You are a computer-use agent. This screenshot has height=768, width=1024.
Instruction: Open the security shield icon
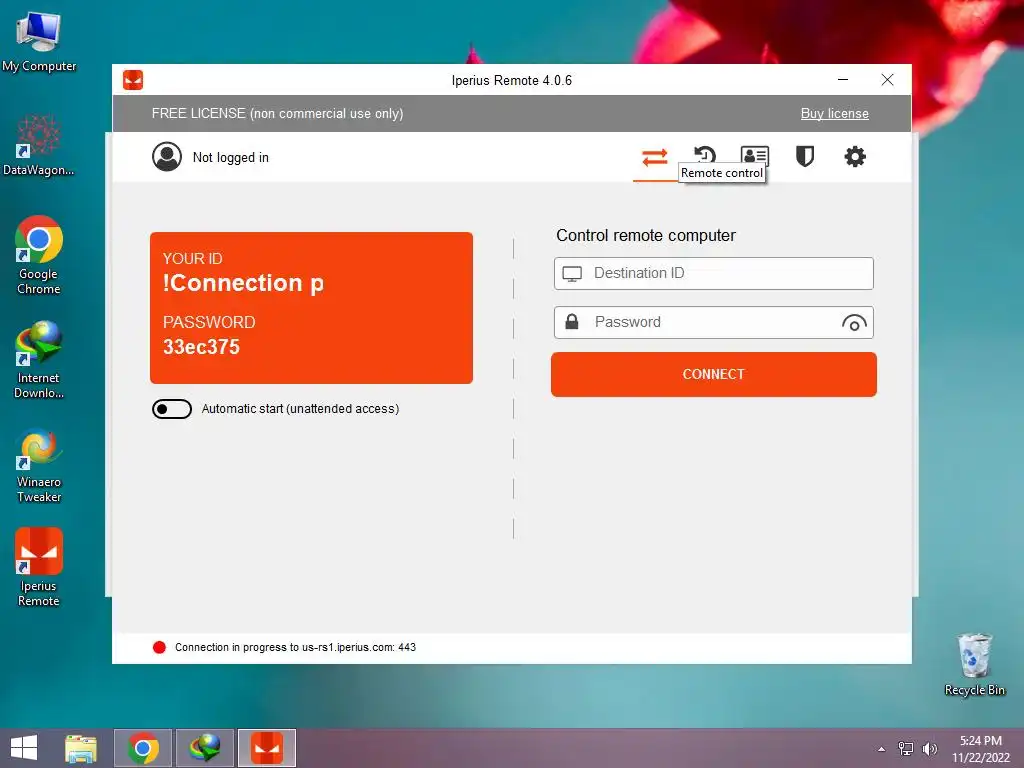[805, 157]
